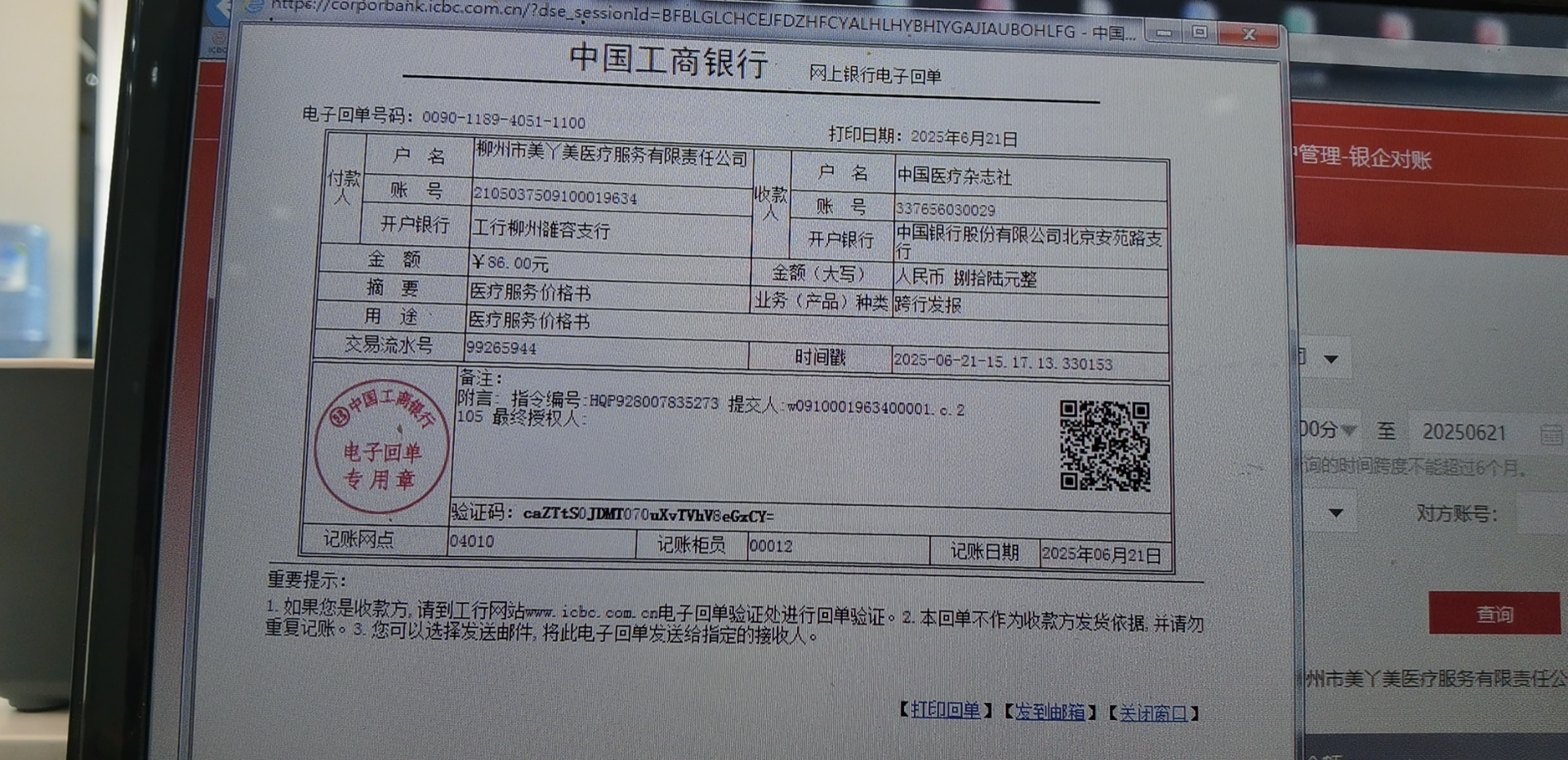The image size is (1568, 760).
Task: Click the 对方账号 input field
Action: pos(1542,514)
